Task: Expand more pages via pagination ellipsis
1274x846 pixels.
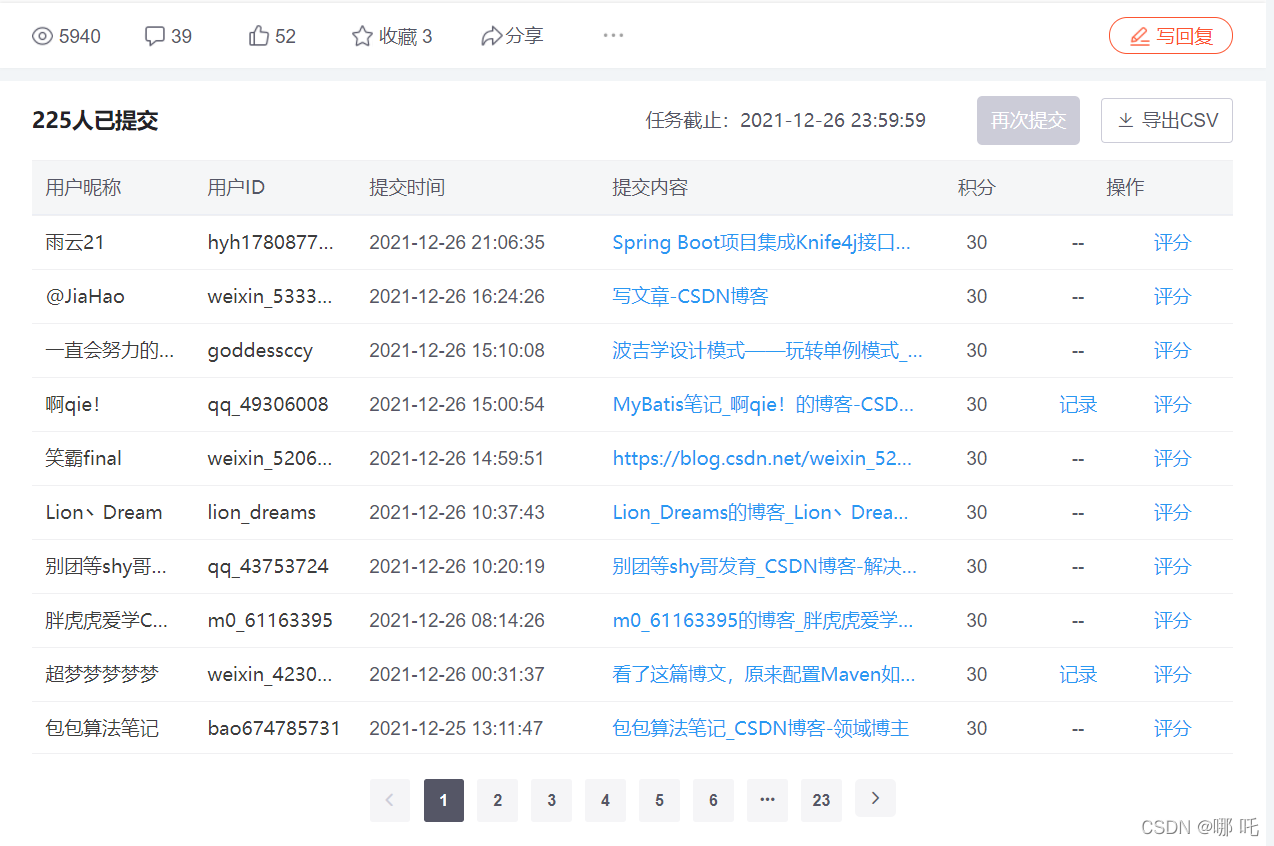Action: 767,800
